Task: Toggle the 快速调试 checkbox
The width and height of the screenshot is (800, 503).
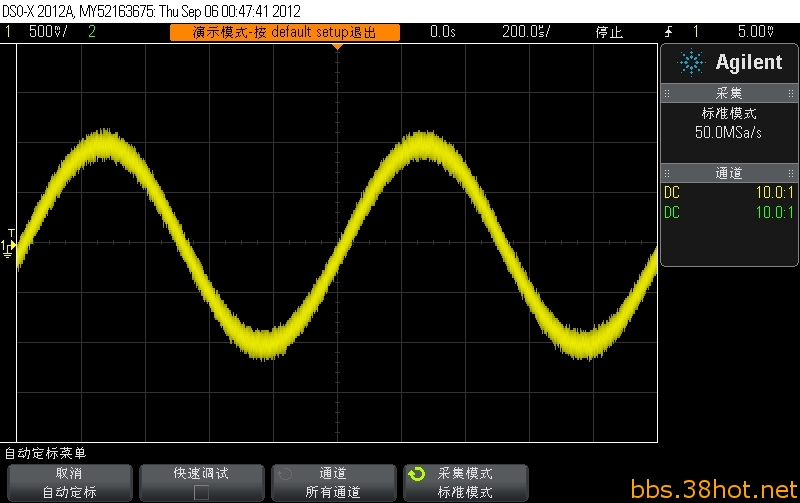Action: pyautogui.click(x=202, y=492)
